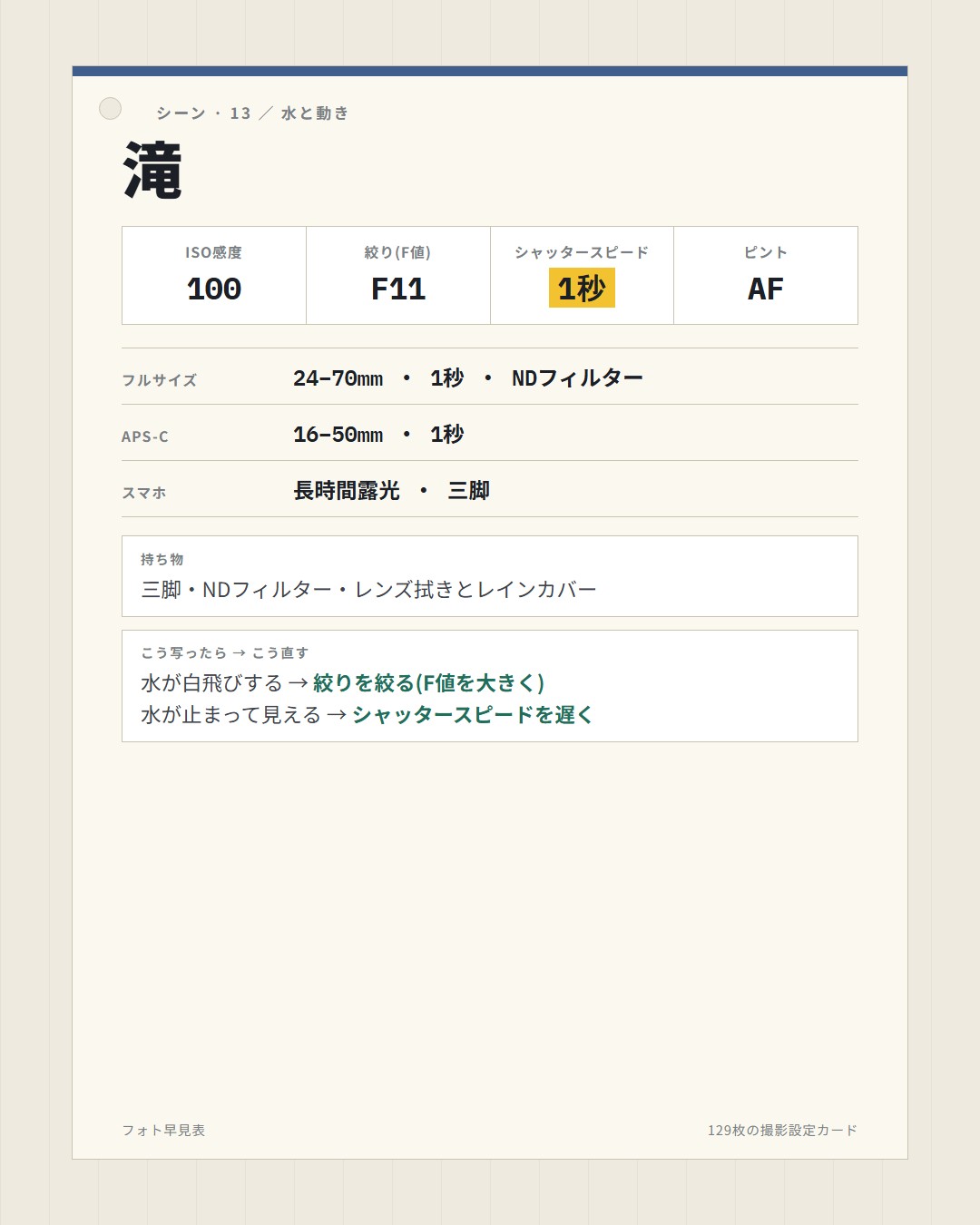Image resolution: width=980 pixels, height=1225 pixels.
Task: Select '長時間露光' in the スマホ row
Action: (347, 491)
